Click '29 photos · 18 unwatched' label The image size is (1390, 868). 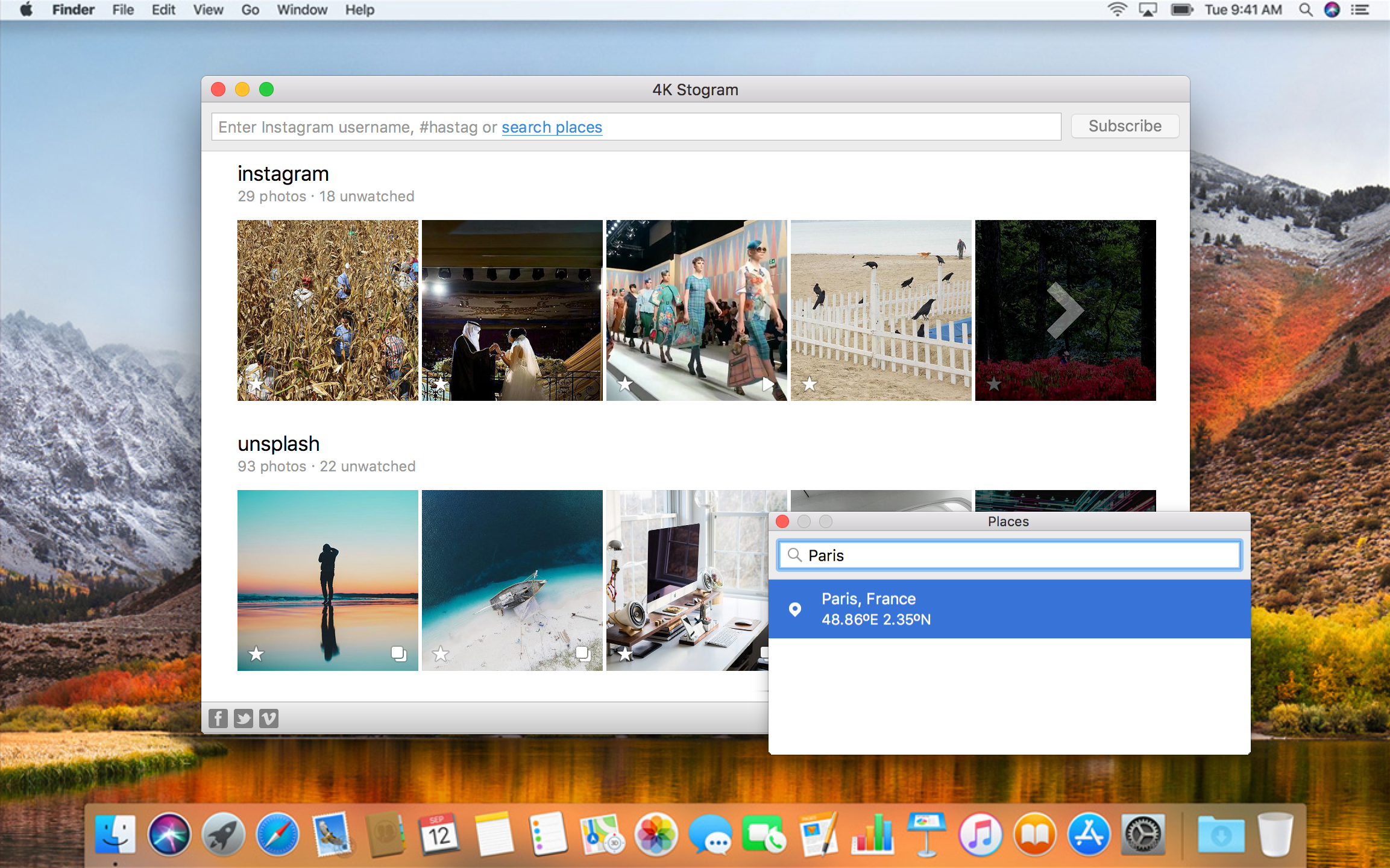pos(325,197)
